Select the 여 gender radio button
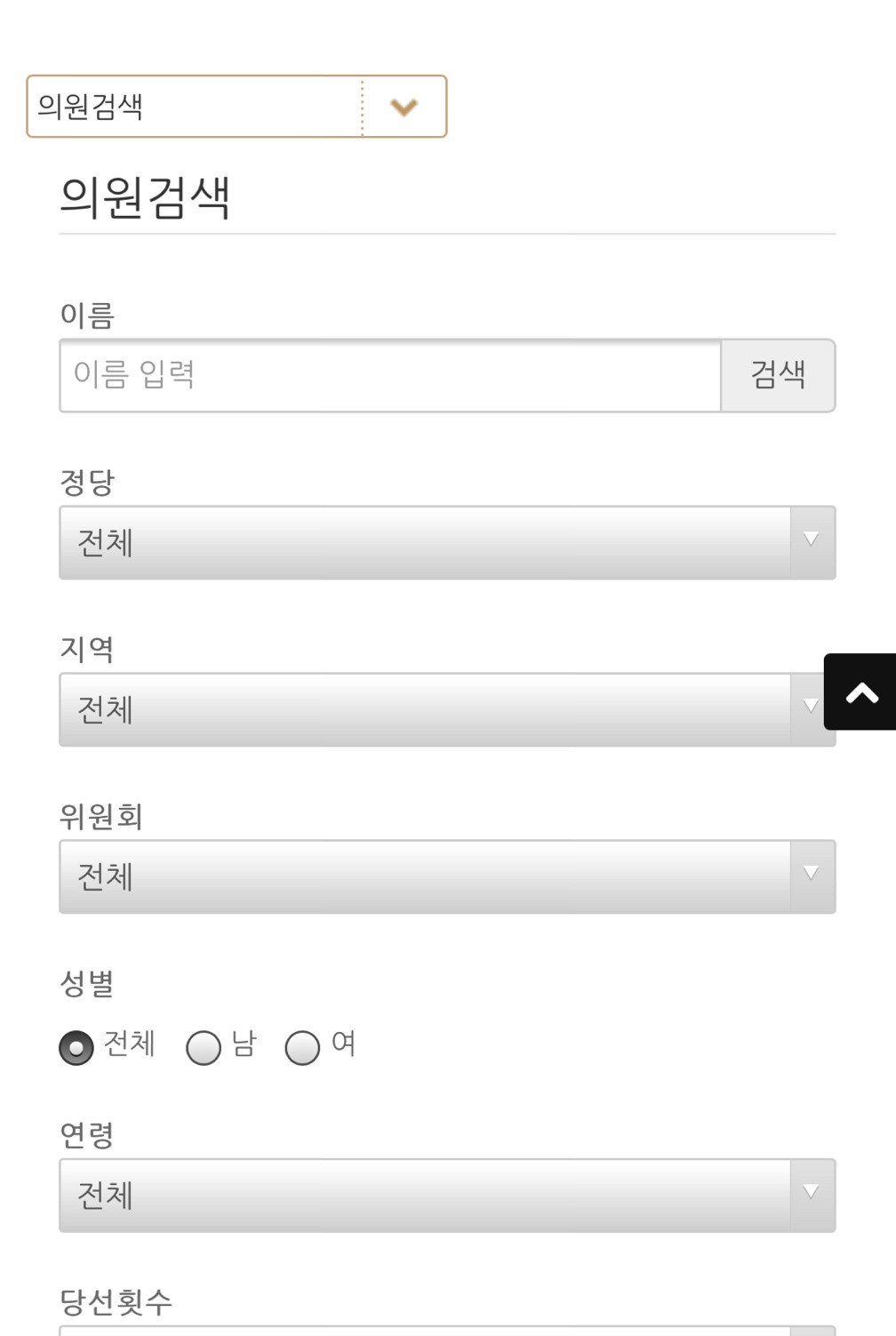This screenshot has width=896, height=1336. coord(303,1048)
